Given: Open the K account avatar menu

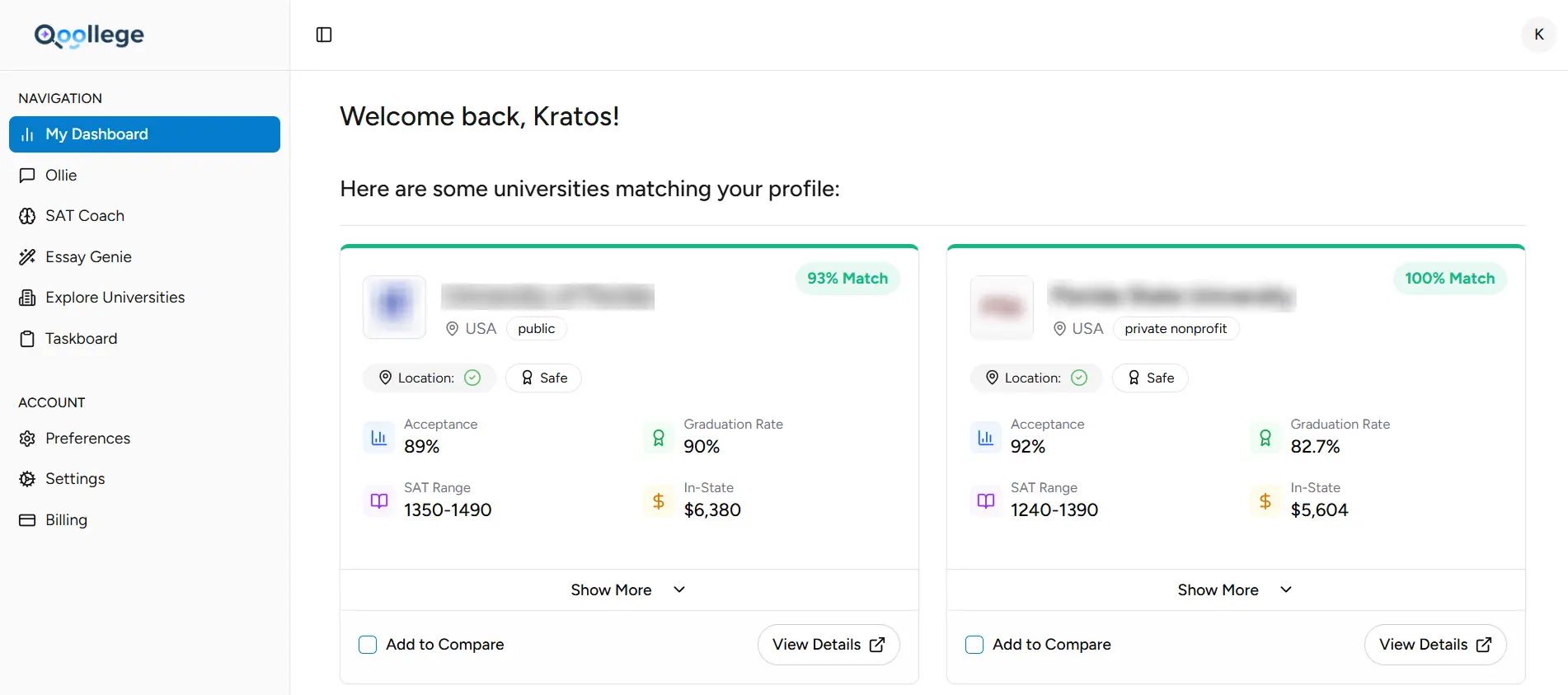Looking at the screenshot, I should (1537, 35).
